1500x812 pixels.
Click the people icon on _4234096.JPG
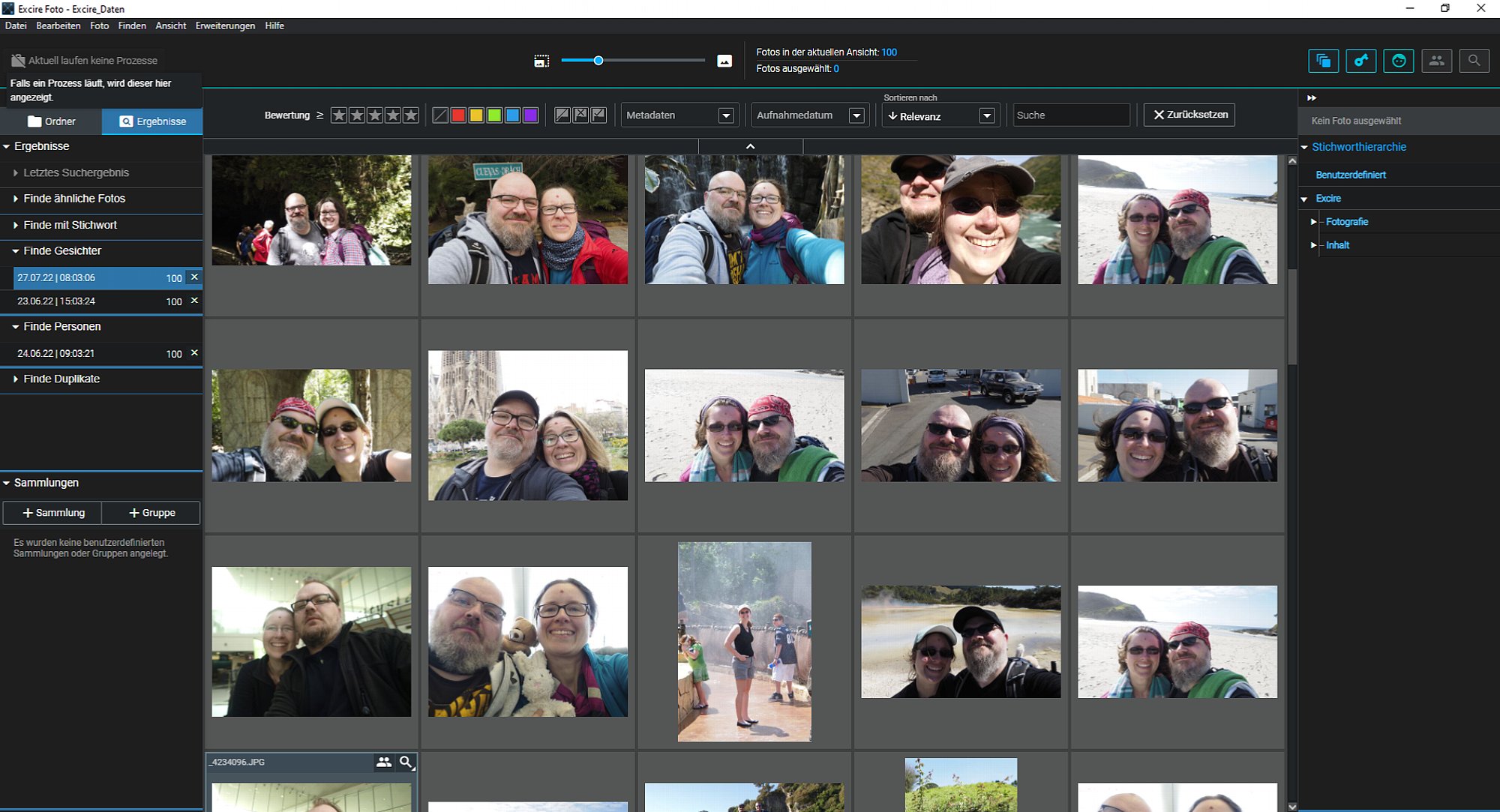coord(384,762)
